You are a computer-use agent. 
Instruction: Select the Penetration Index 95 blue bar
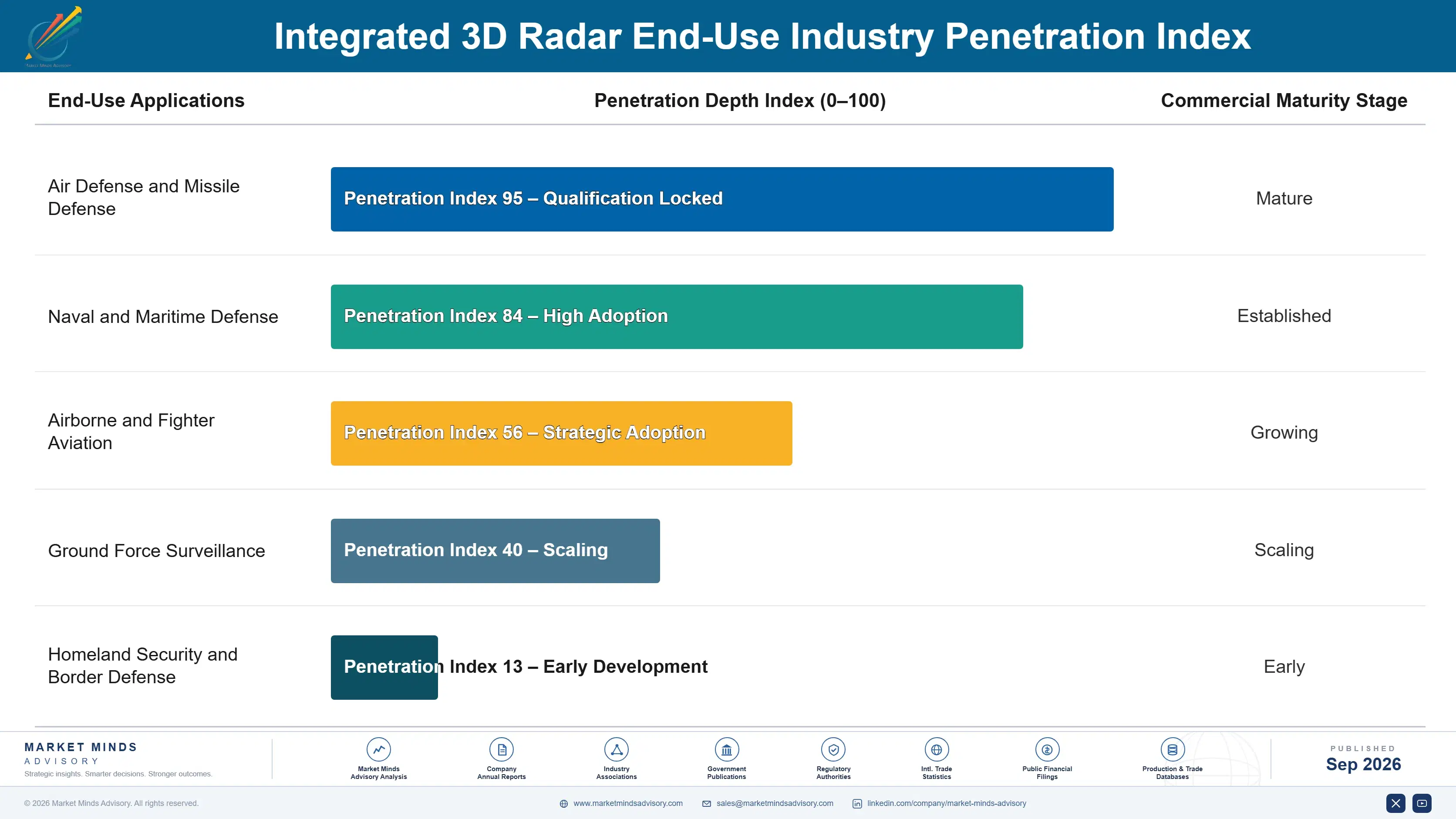point(722,199)
